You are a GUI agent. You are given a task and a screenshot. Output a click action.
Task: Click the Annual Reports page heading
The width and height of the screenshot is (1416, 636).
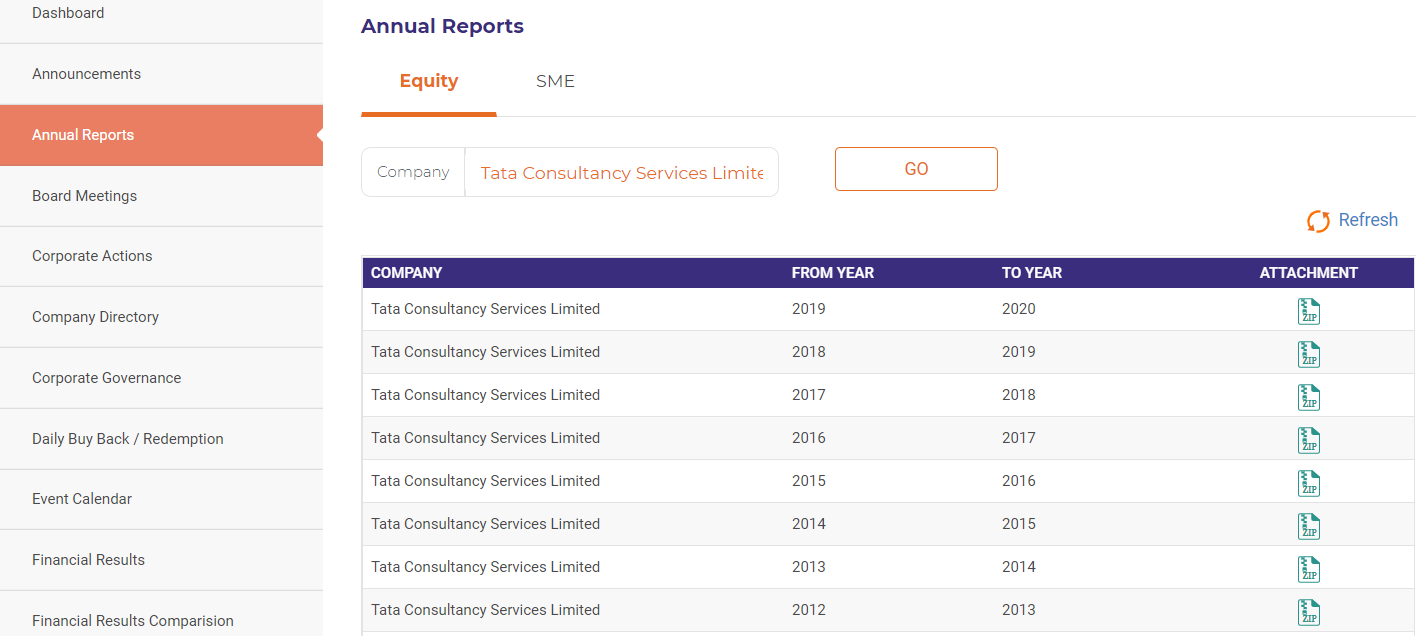pyautogui.click(x=442, y=26)
